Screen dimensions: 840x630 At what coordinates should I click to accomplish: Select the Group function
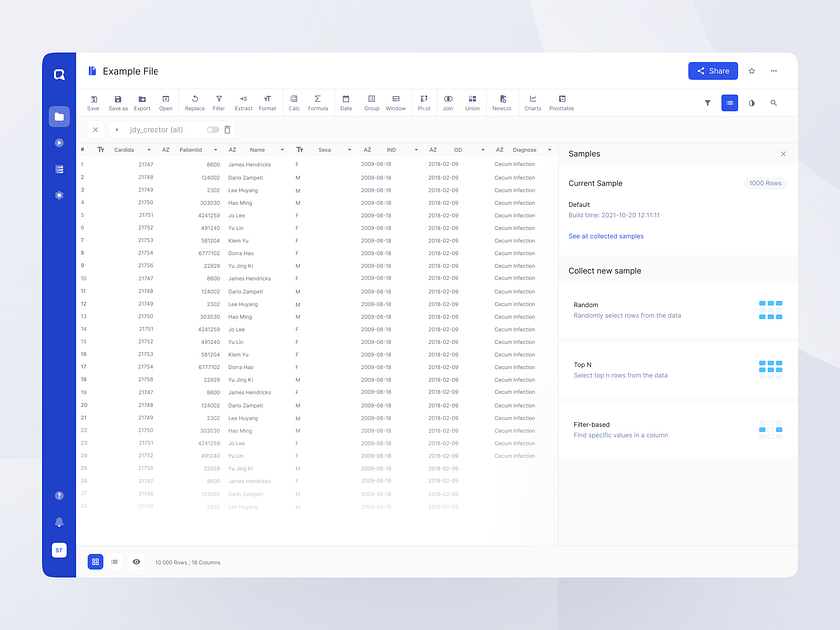tap(371, 100)
